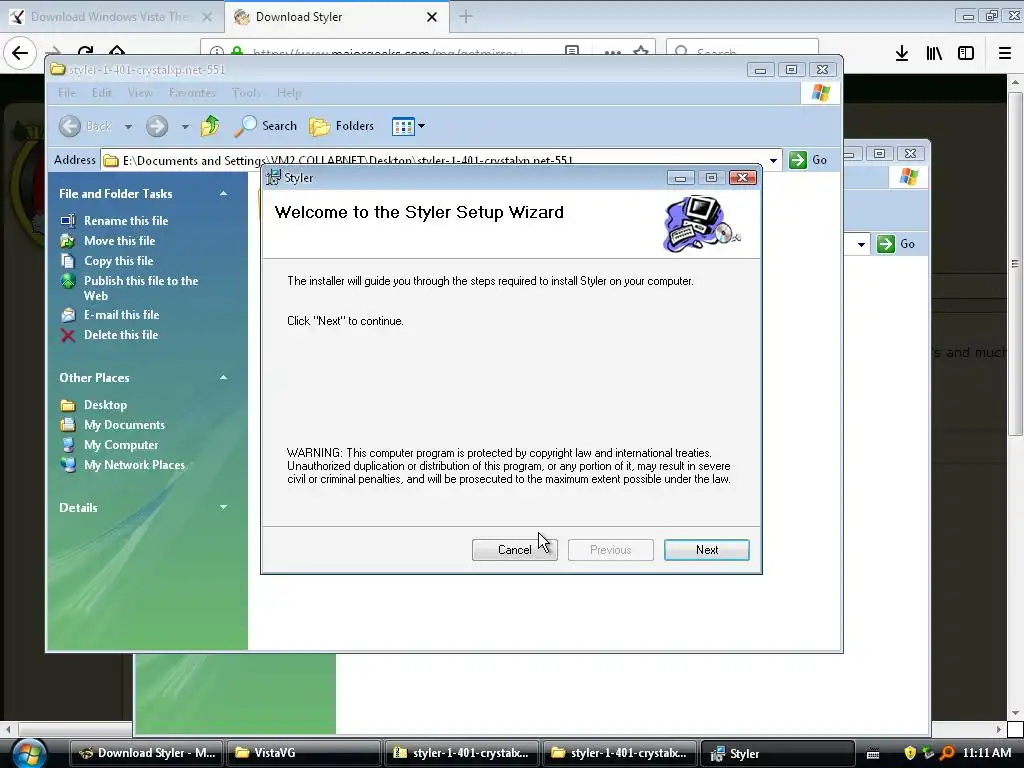
Task: Open Back history dropdown arrow
Action: click(128, 126)
